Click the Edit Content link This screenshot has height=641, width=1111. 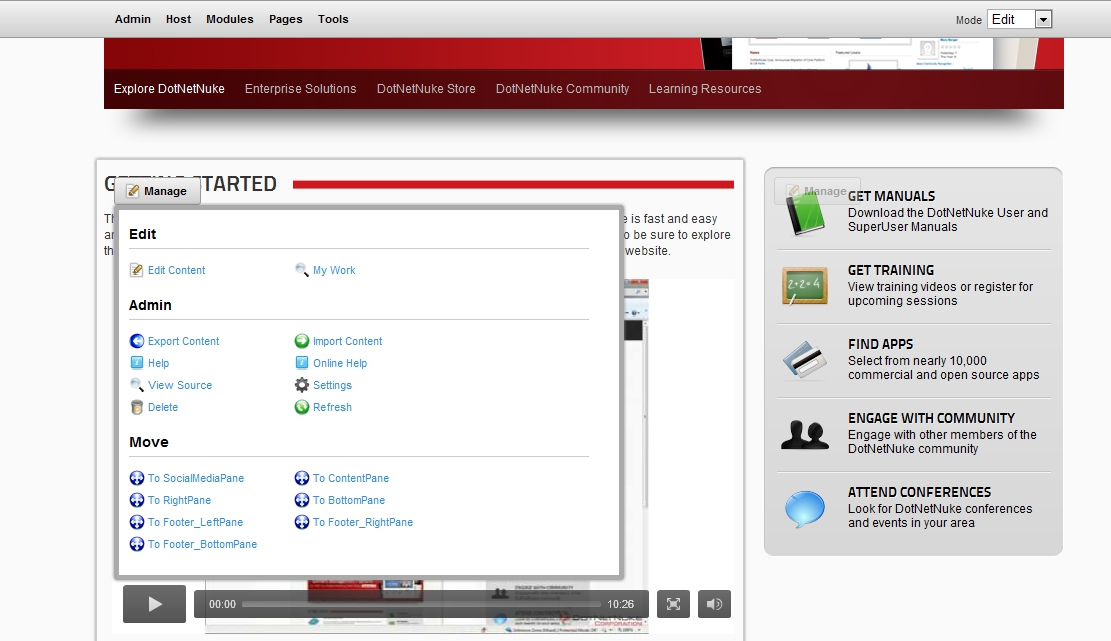[x=176, y=270]
